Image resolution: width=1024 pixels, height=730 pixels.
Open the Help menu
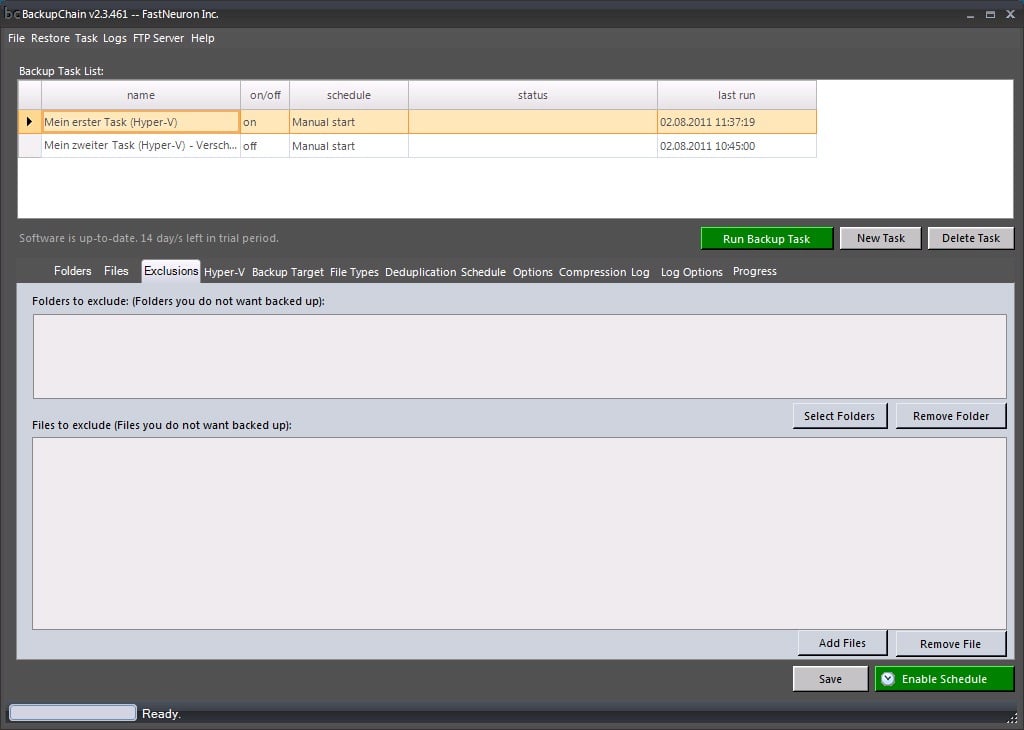tap(202, 38)
